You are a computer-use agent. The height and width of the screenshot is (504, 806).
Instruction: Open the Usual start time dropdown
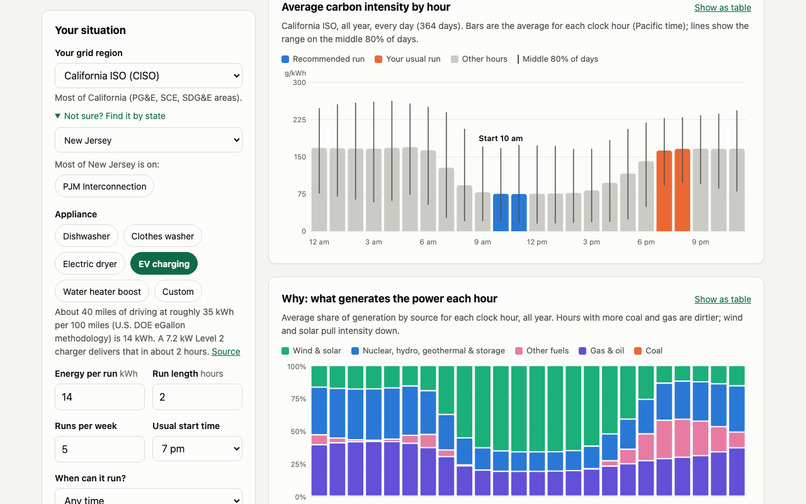pos(197,449)
